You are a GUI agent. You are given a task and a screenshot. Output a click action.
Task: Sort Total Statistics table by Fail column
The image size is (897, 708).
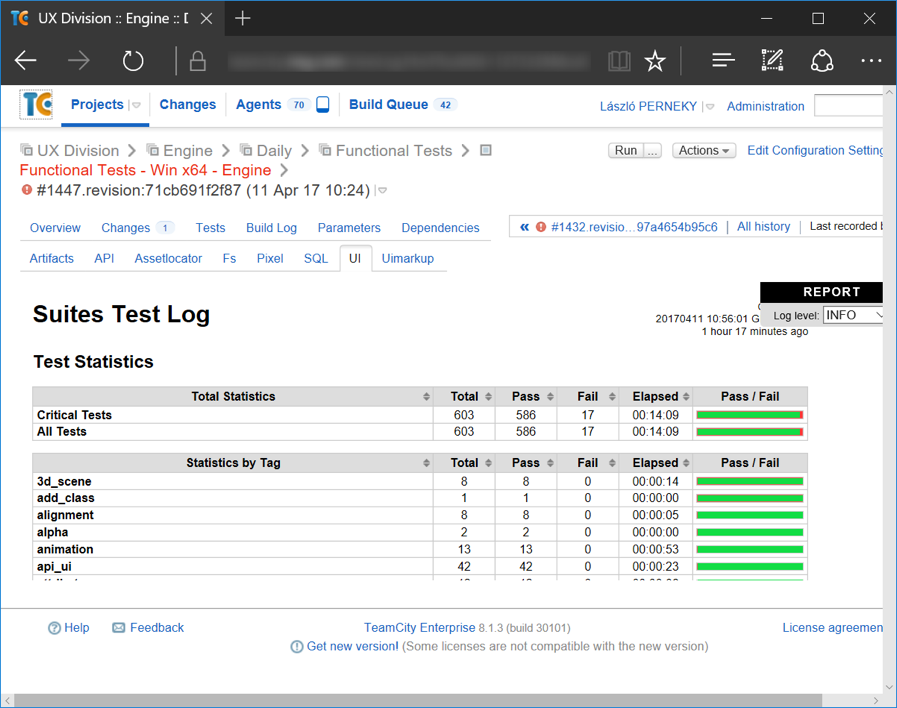point(588,396)
